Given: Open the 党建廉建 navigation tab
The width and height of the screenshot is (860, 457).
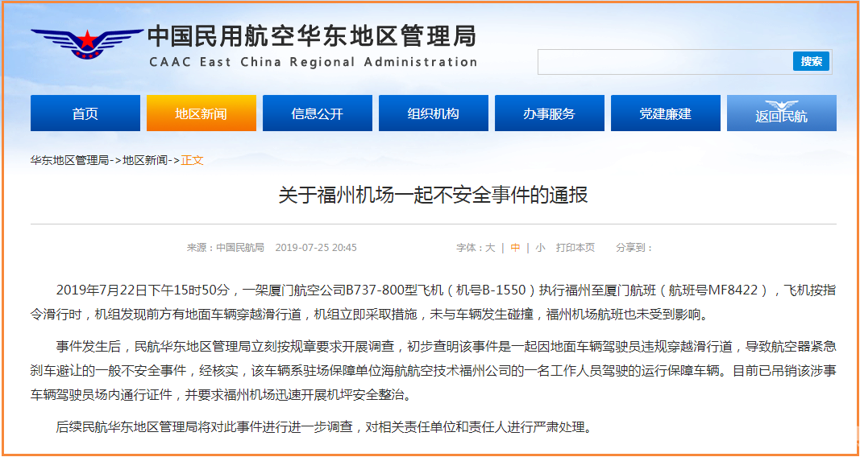Looking at the screenshot, I should point(665,113).
